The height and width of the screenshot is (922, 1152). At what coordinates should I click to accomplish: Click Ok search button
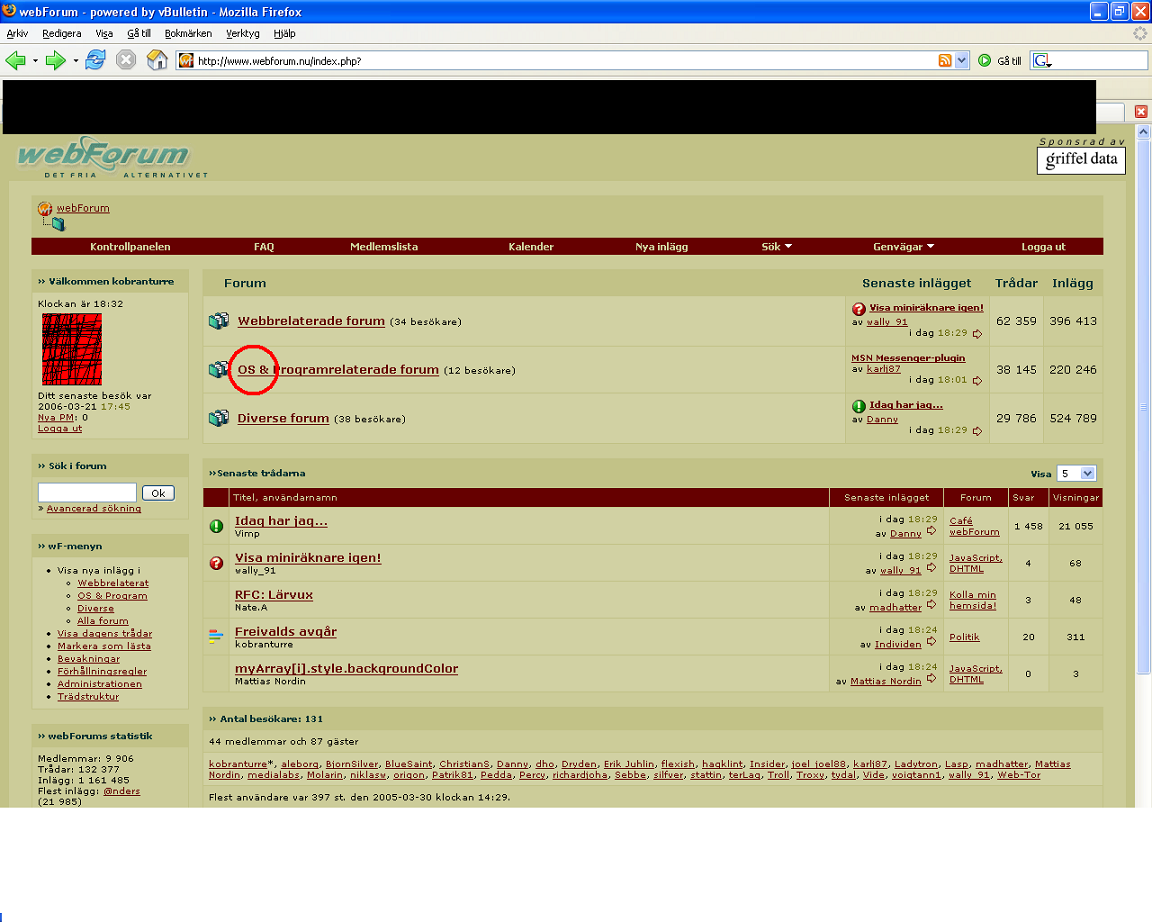click(x=158, y=493)
